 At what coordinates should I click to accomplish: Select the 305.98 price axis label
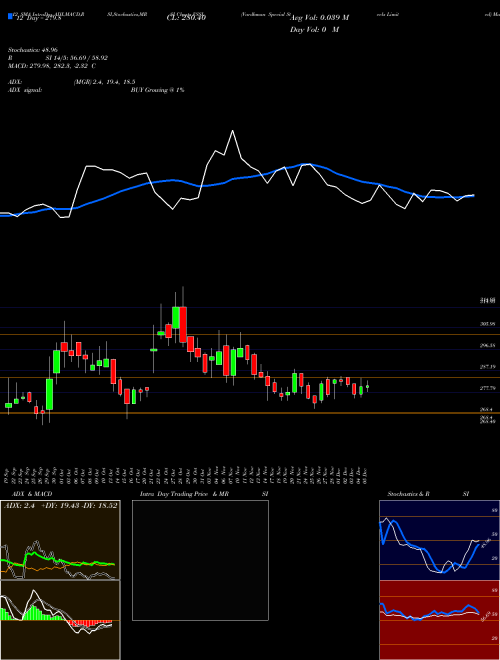(487, 324)
